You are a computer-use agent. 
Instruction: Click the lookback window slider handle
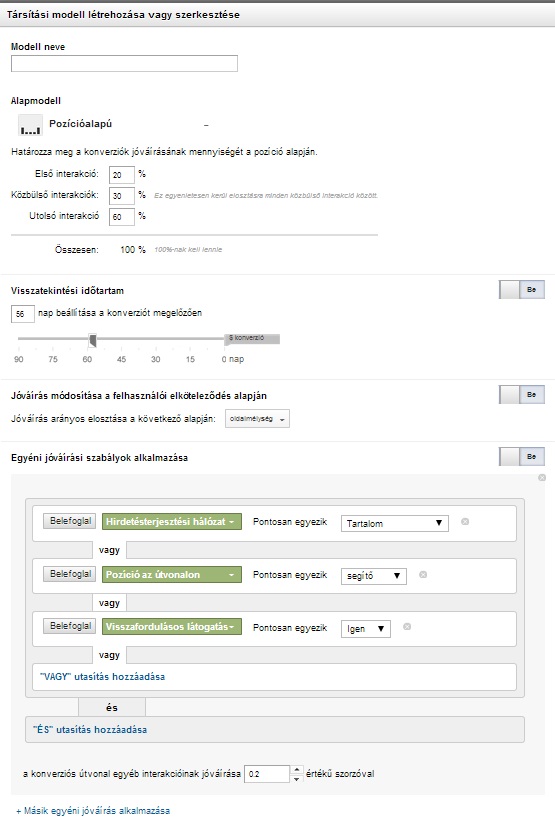[92, 340]
